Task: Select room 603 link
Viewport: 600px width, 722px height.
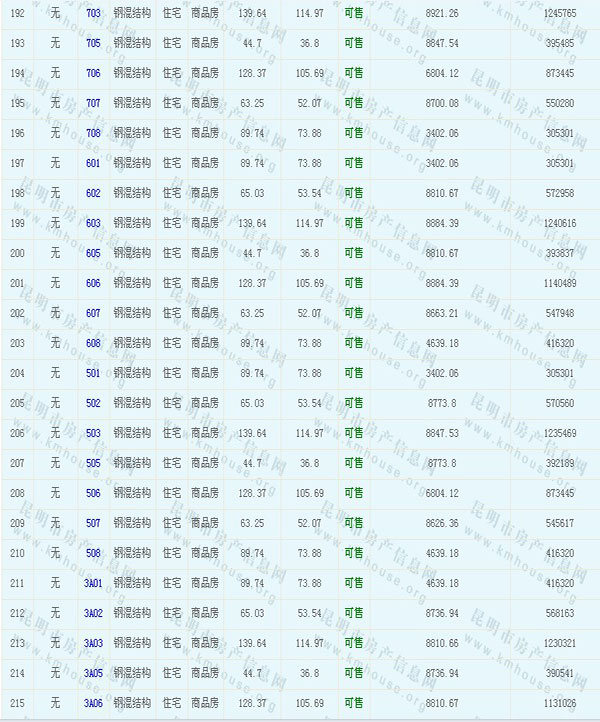Action: 93,223
